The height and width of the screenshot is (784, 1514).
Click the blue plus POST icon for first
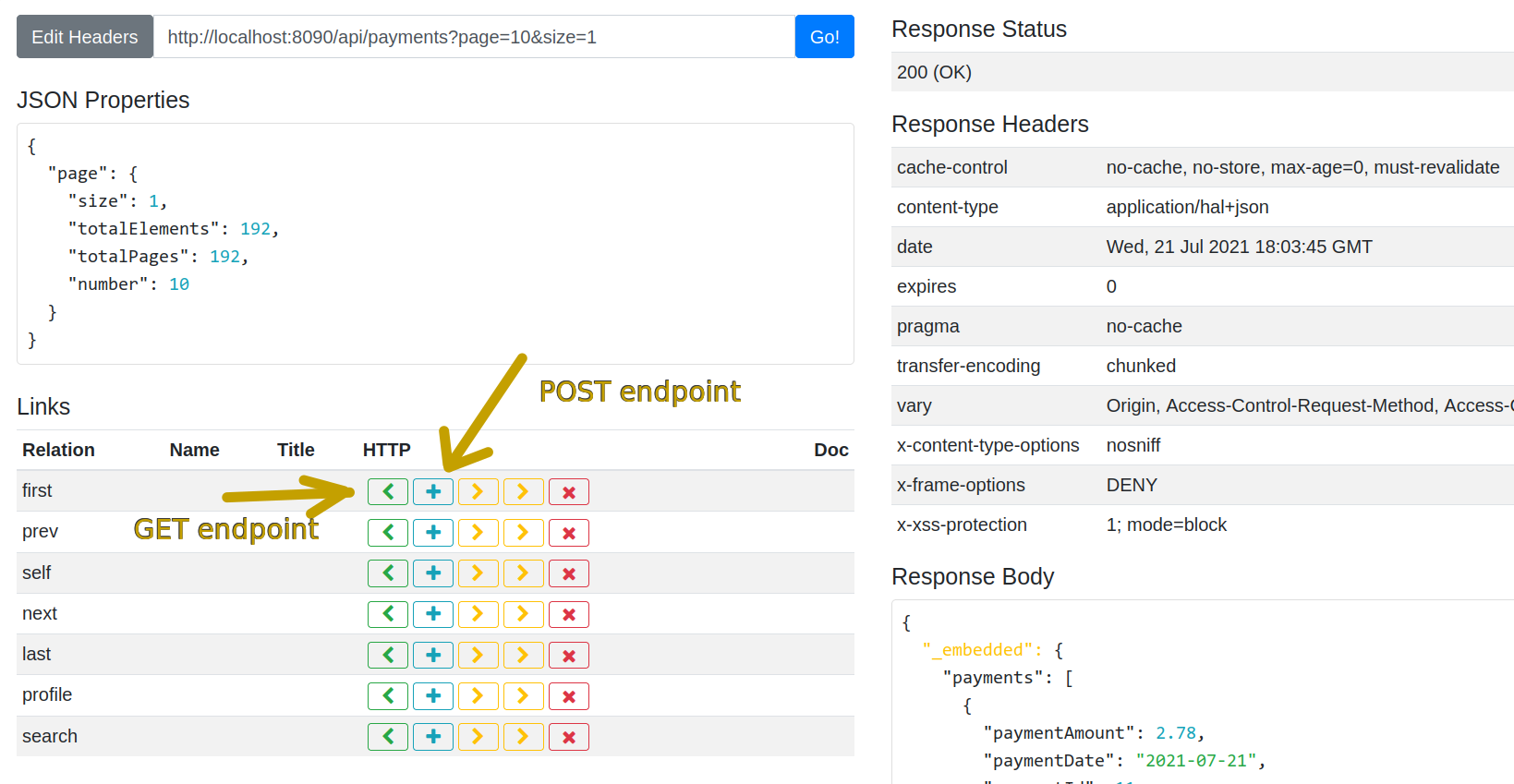click(x=433, y=492)
